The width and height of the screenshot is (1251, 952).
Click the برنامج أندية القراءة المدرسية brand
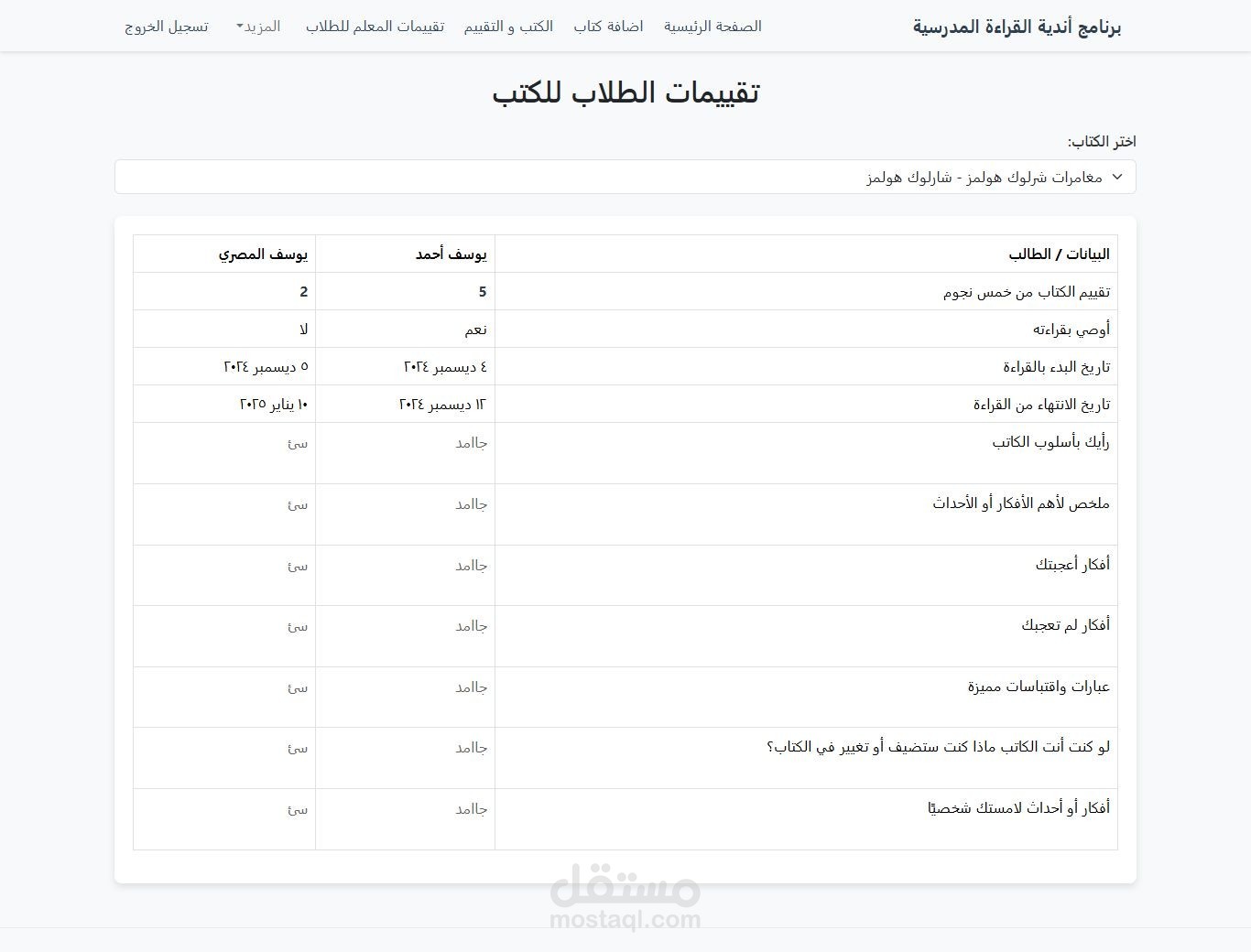point(1017,27)
